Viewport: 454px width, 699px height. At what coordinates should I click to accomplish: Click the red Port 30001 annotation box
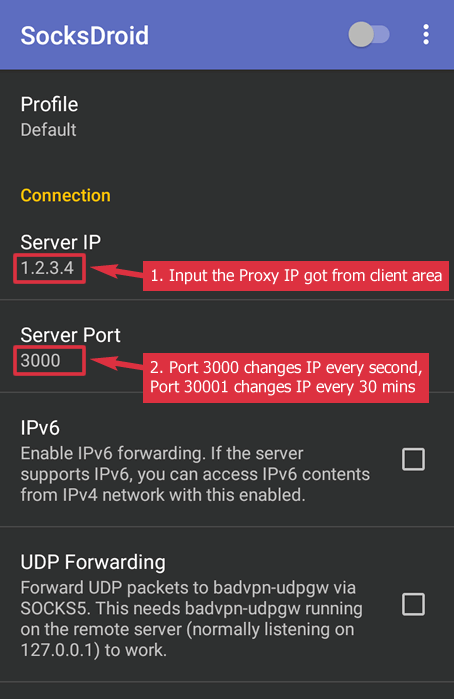click(286, 378)
